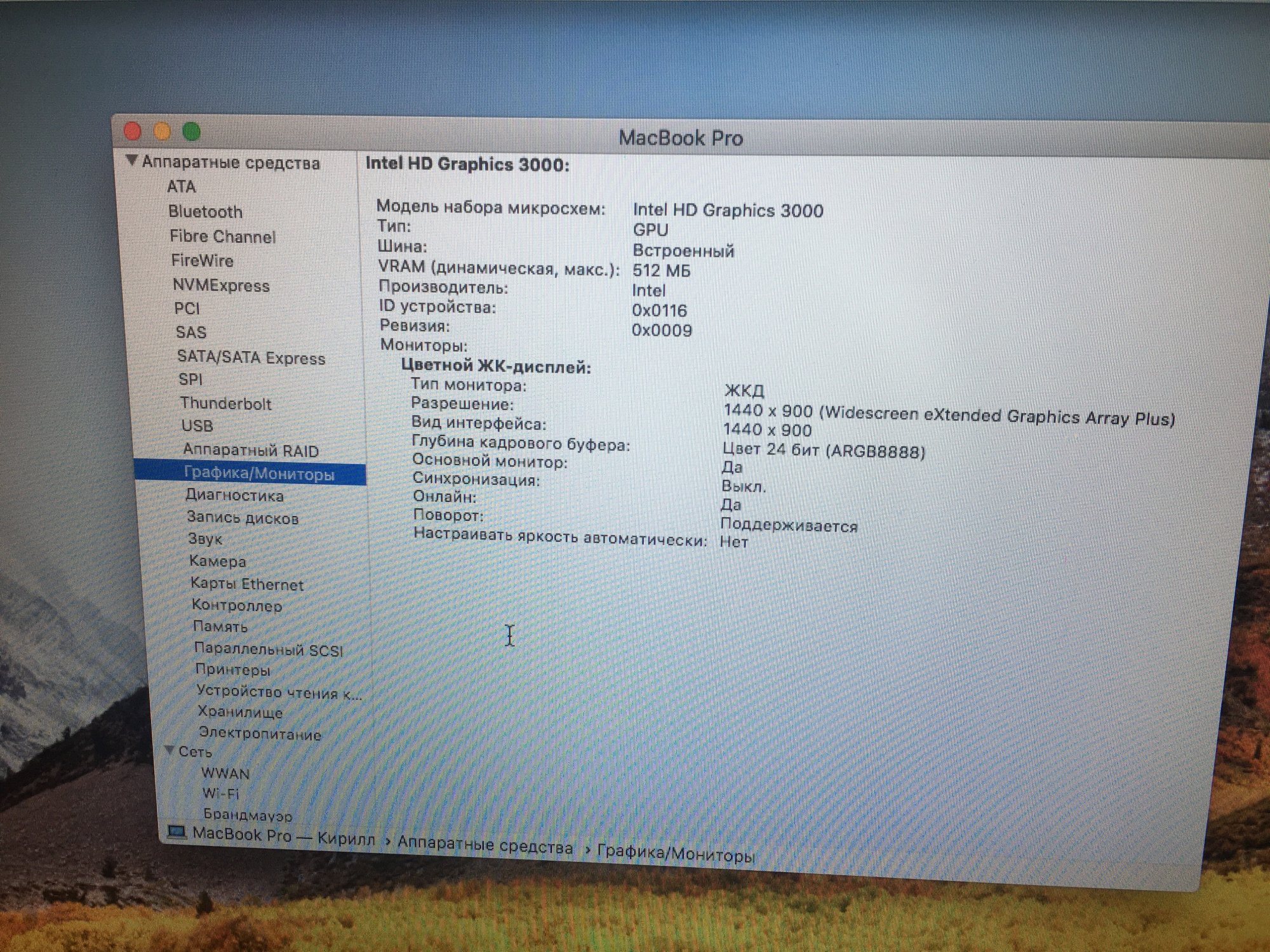
Task: Click the green zoom window button
Action: click(x=192, y=132)
